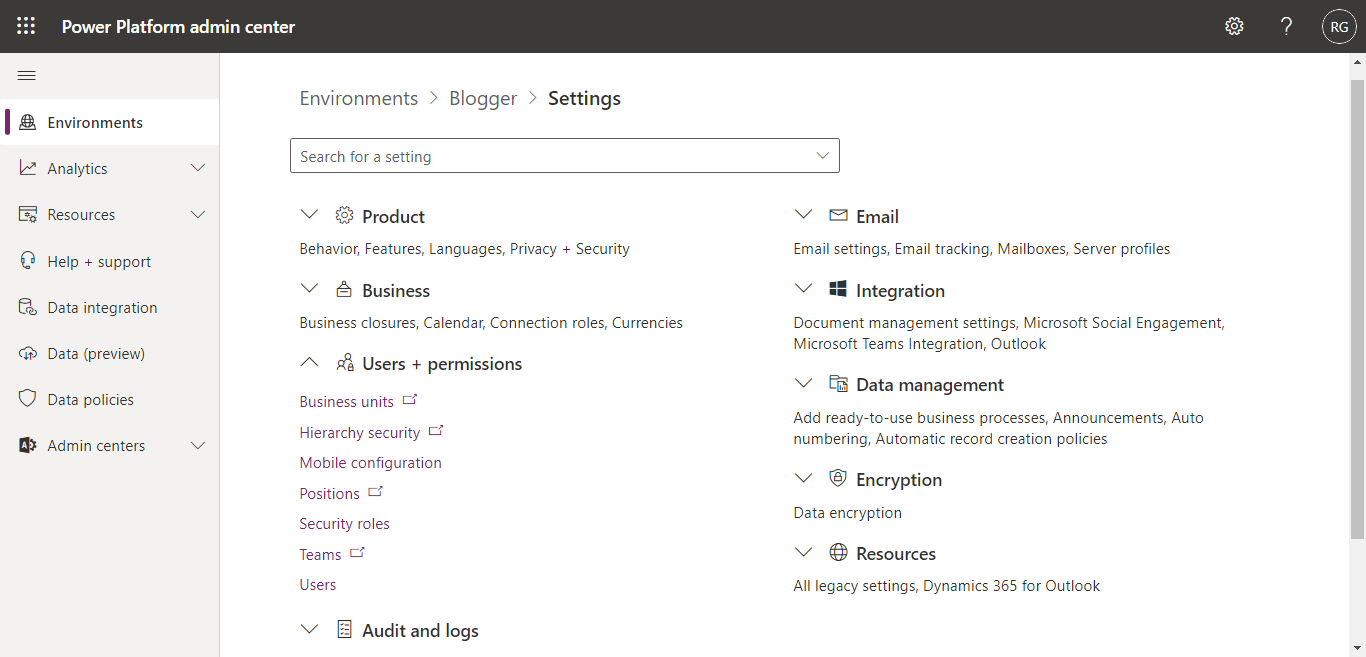1366x657 pixels.
Task: Expand the Business section chevron
Action: (x=309, y=289)
